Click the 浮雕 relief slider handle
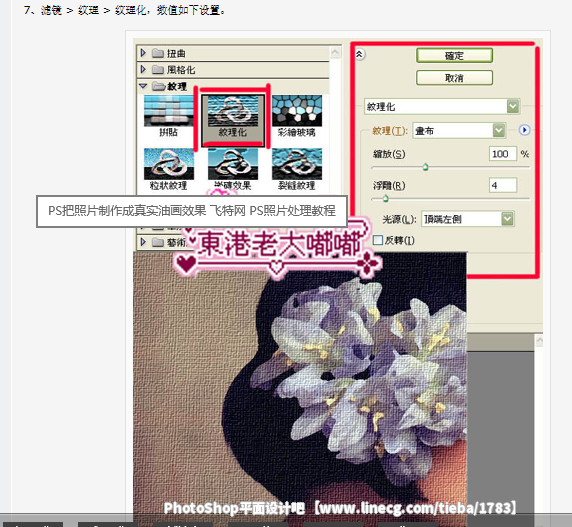The width and height of the screenshot is (572, 527). coord(385,199)
